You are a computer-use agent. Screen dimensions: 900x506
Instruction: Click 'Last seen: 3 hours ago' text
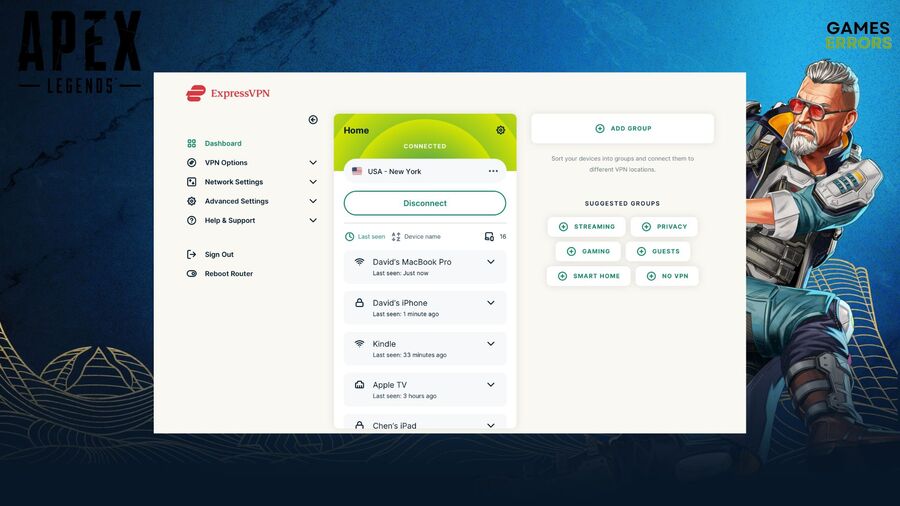[x=405, y=396]
